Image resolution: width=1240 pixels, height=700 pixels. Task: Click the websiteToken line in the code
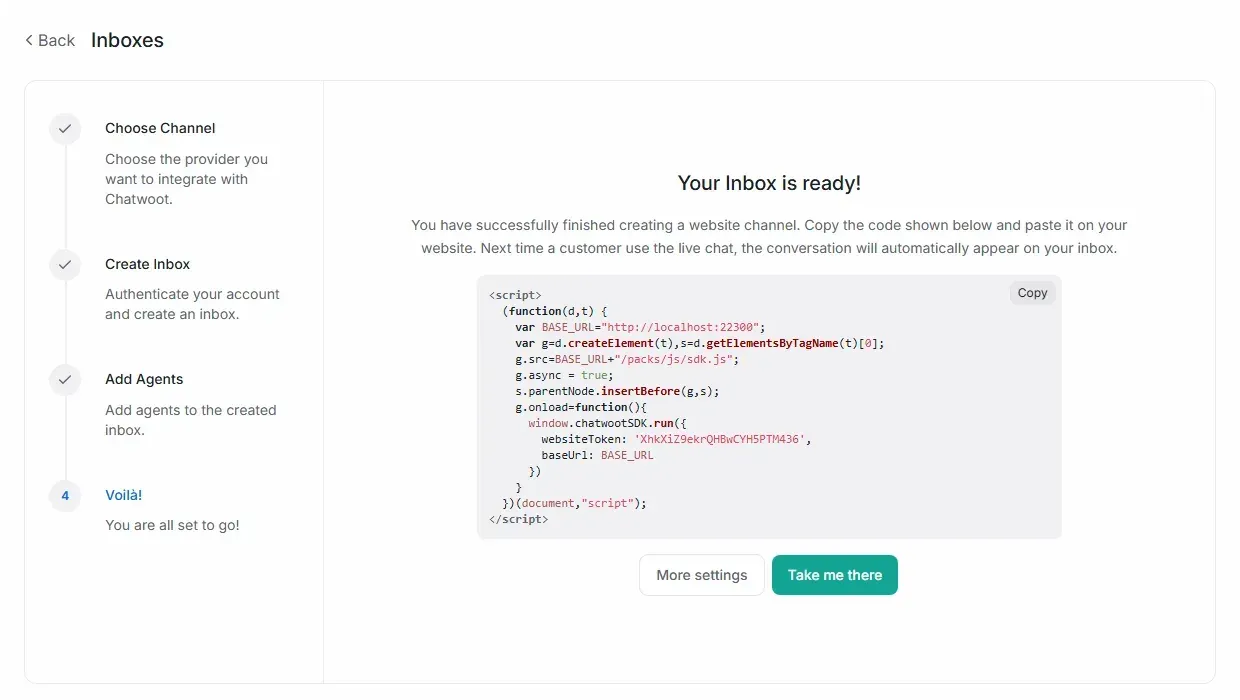(x=676, y=439)
